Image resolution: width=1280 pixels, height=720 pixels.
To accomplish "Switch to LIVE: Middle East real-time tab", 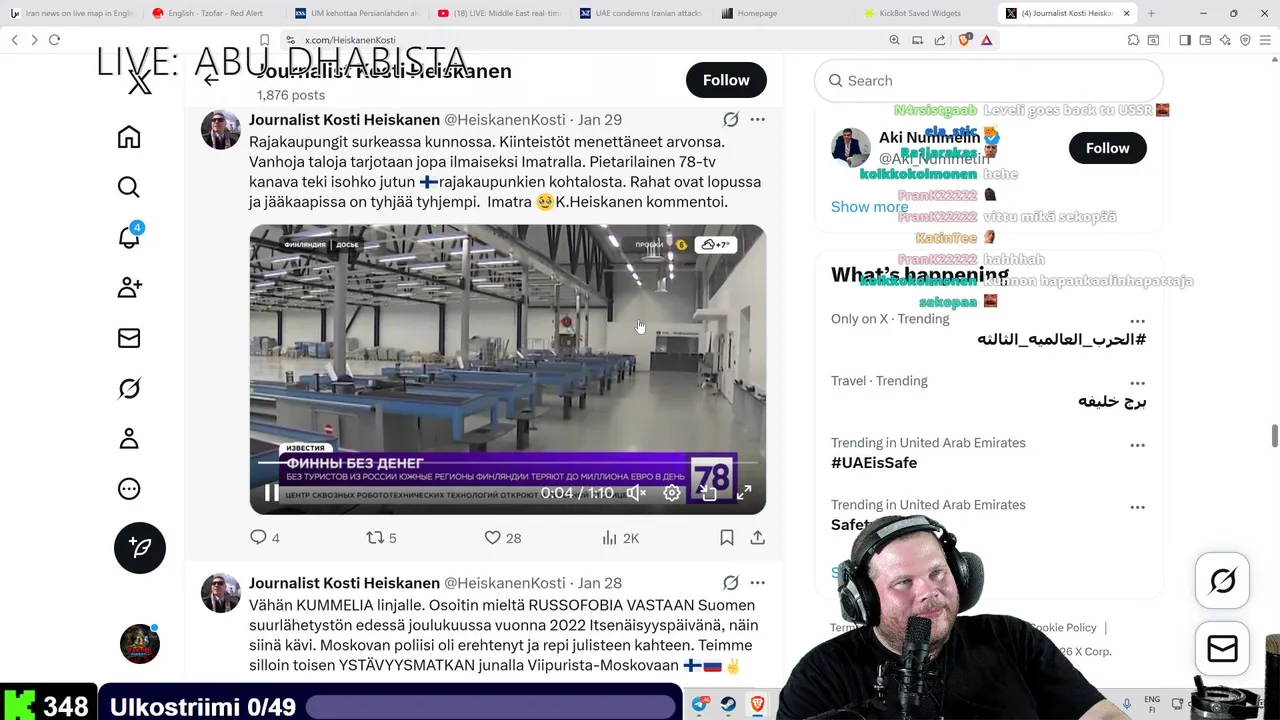I will tap(499, 13).
